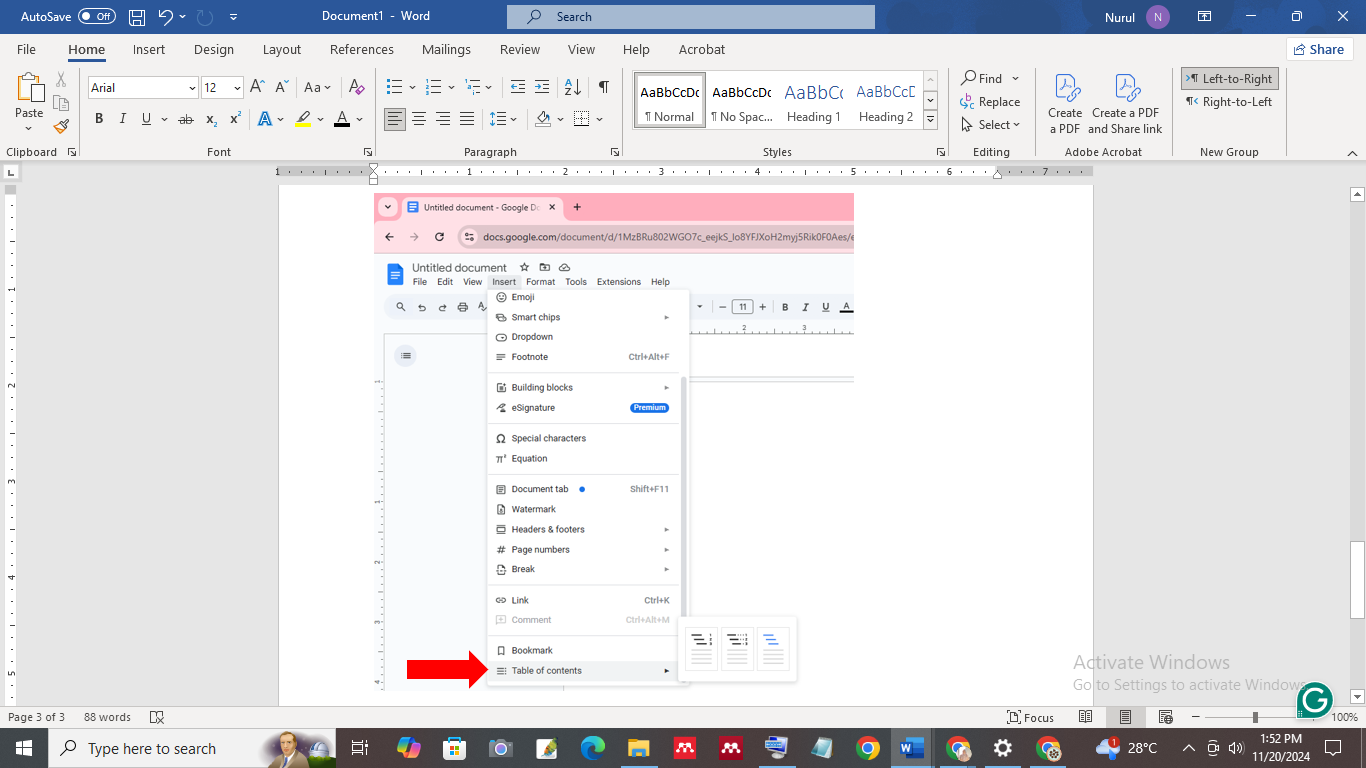Image resolution: width=1366 pixels, height=768 pixels.
Task: Click the Save icon in the title bar
Action: pyautogui.click(x=137, y=17)
